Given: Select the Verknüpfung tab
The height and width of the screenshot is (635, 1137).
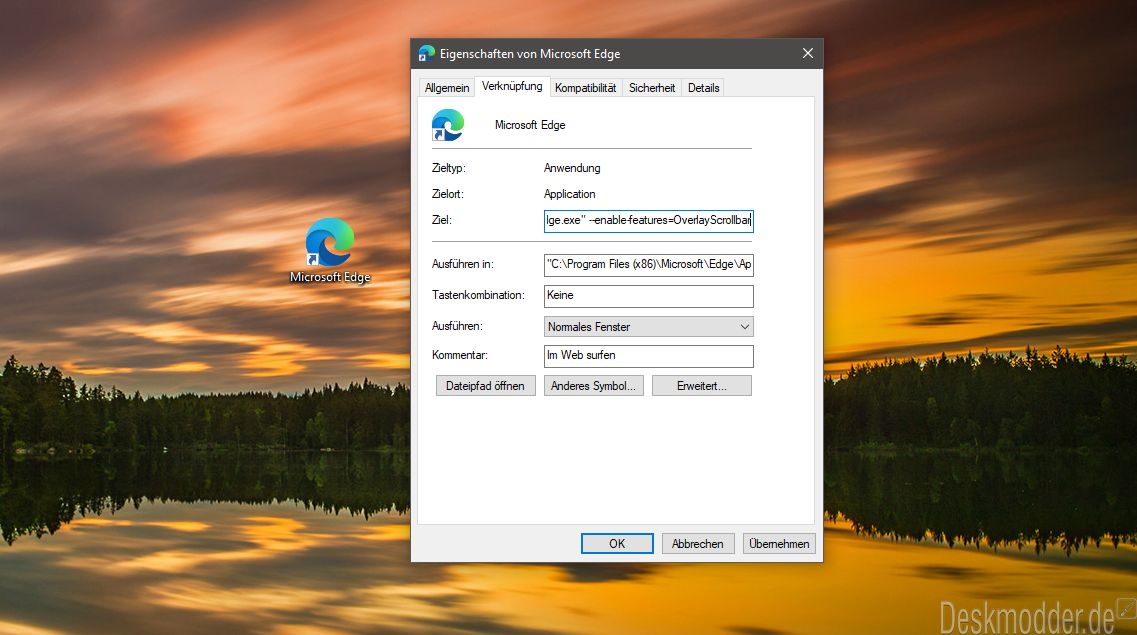Looking at the screenshot, I should click(x=512, y=86).
